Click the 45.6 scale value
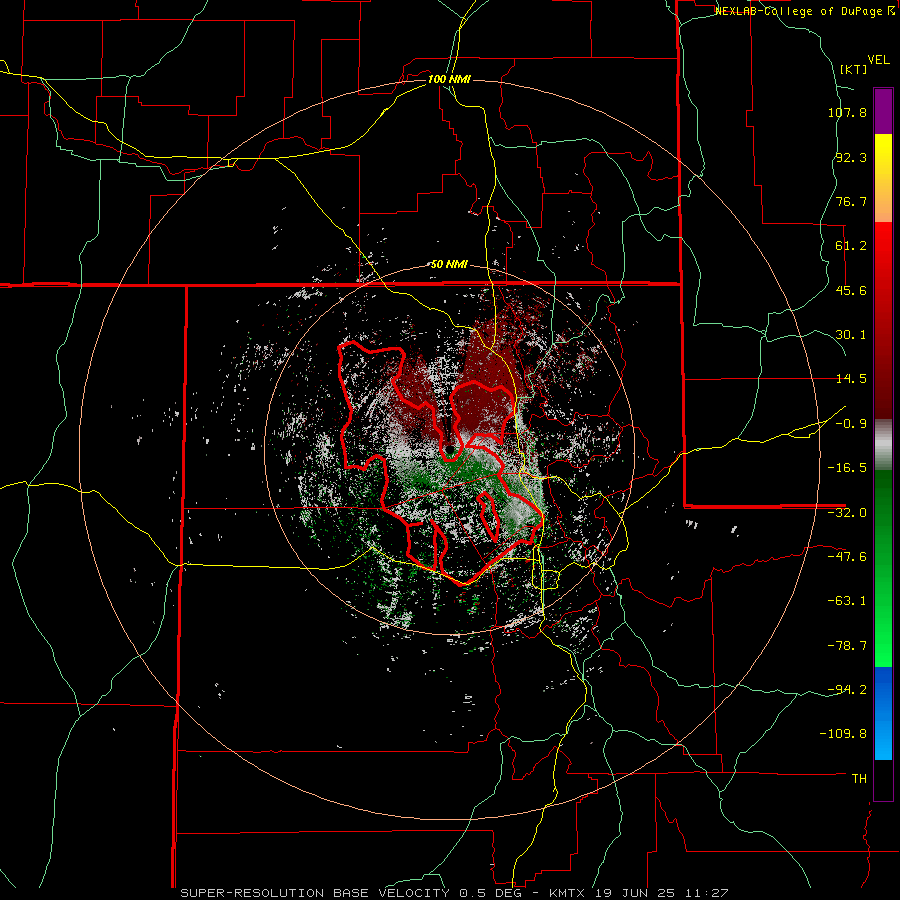The width and height of the screenshot is (900, 900). pos(851,290)
